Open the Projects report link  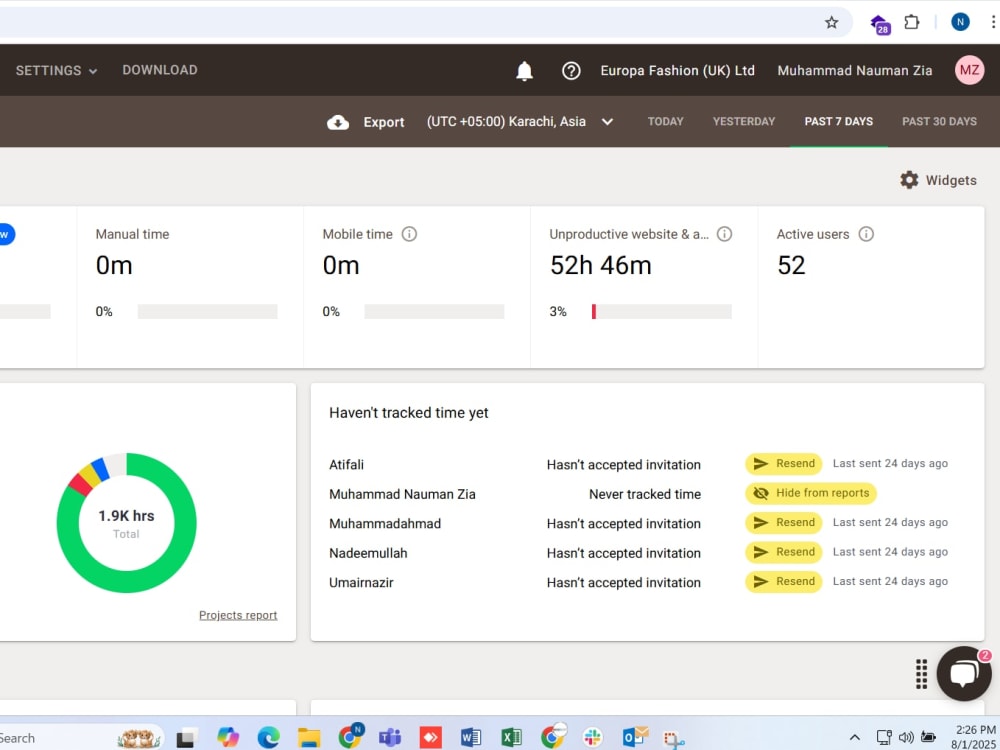point(238,615)
